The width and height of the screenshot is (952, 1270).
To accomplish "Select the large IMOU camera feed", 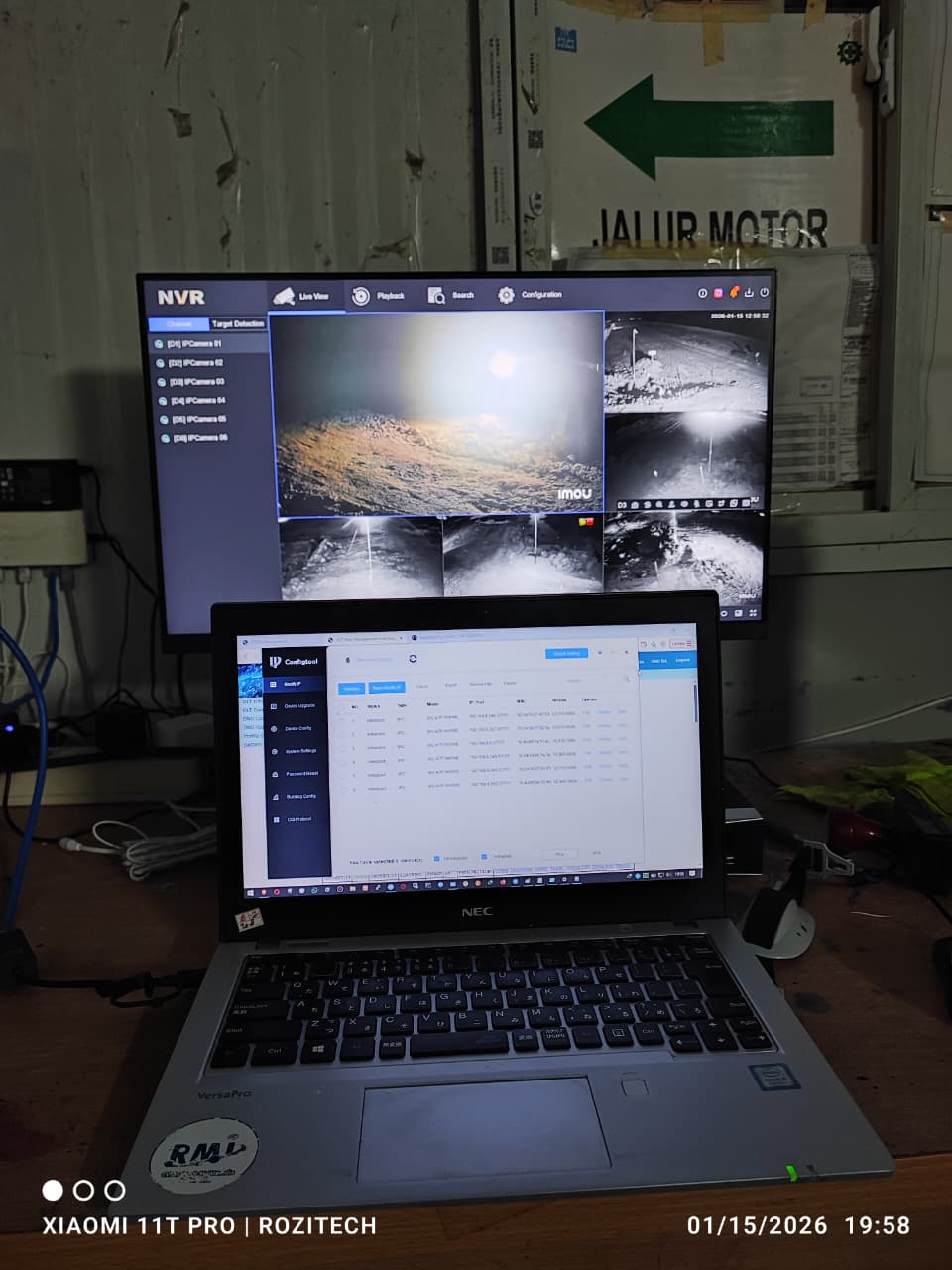I will 437,413.
